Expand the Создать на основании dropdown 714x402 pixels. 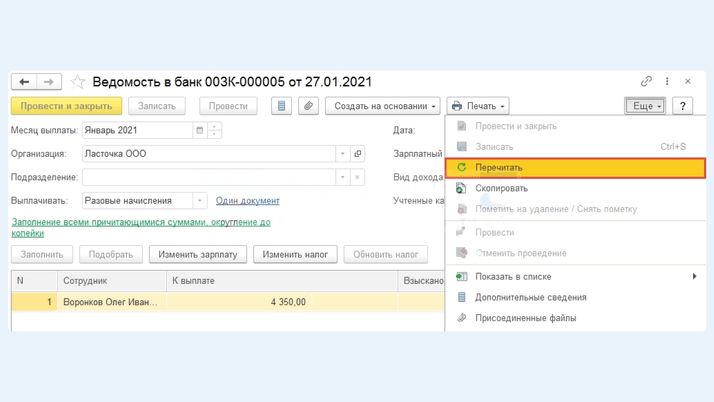(382, 106)
